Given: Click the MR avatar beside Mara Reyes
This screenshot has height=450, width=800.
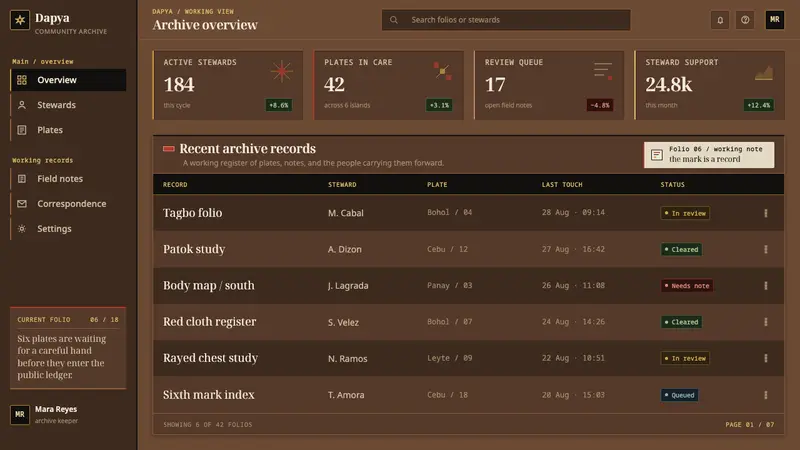Looking at the screenshot, I should pyautogui.click(x=20, y=414).
